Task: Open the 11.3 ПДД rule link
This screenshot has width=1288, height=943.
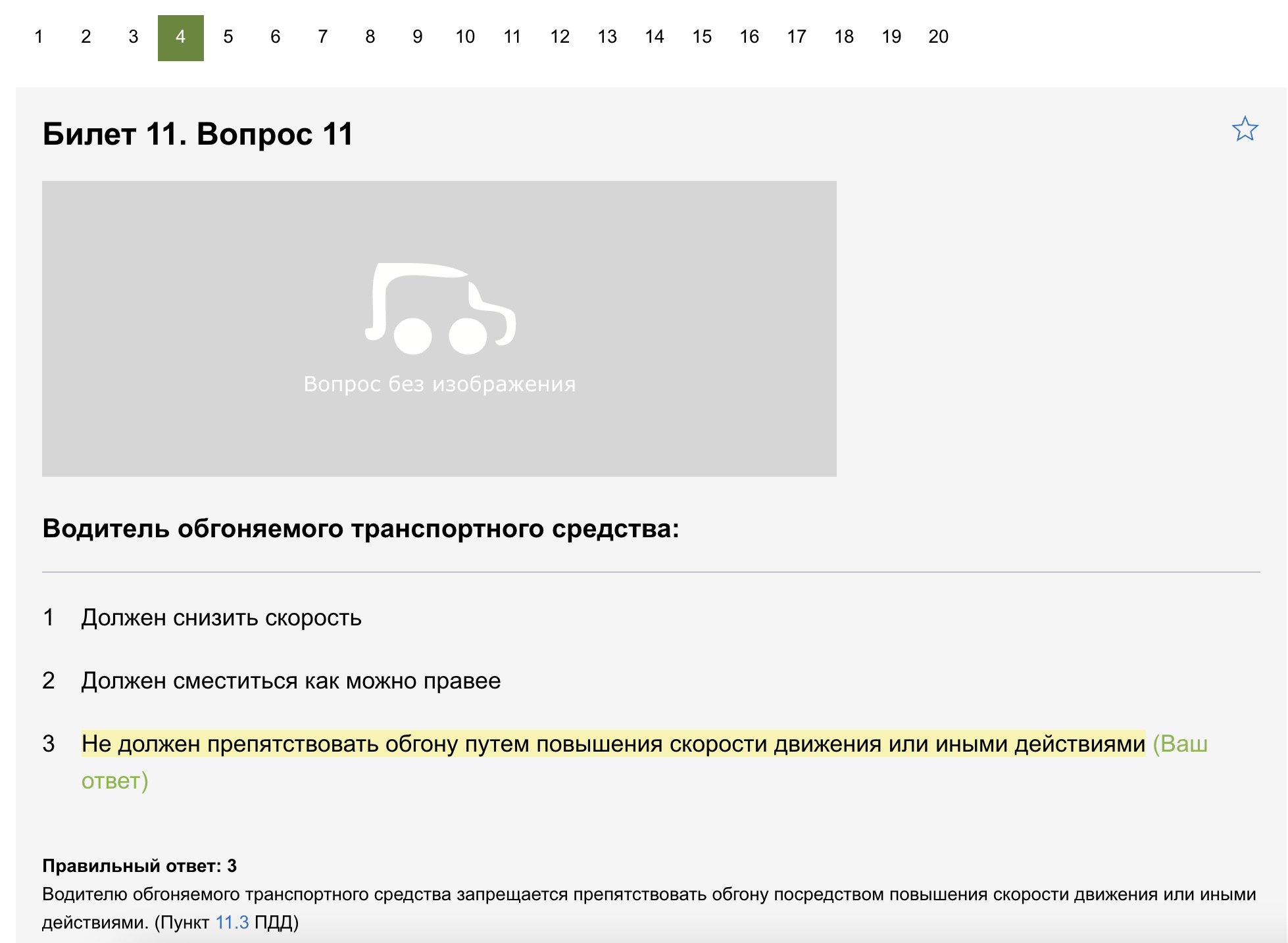Action: [232, 923]
